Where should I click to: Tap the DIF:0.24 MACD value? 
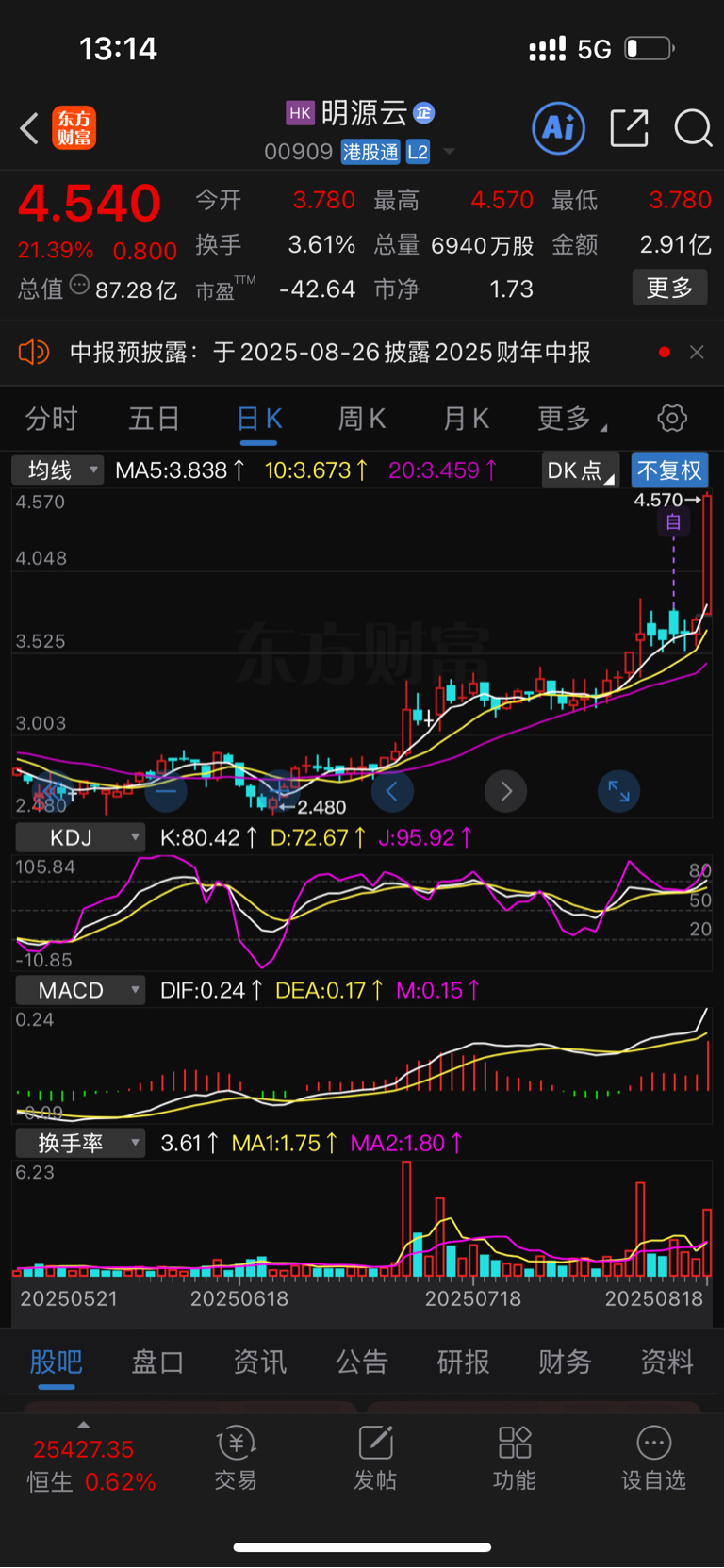[211, 990]
